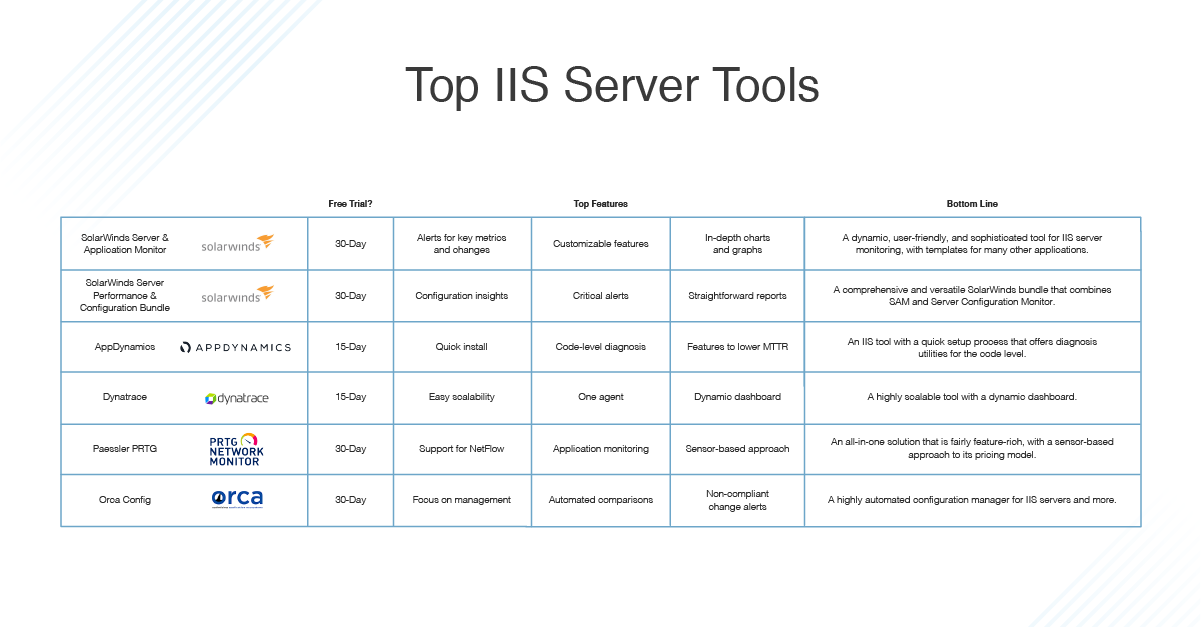The height and width of the screenshot is (629, 1202).
Task: Click the Bottom Line column header
Action: click(x=972, y=204)
